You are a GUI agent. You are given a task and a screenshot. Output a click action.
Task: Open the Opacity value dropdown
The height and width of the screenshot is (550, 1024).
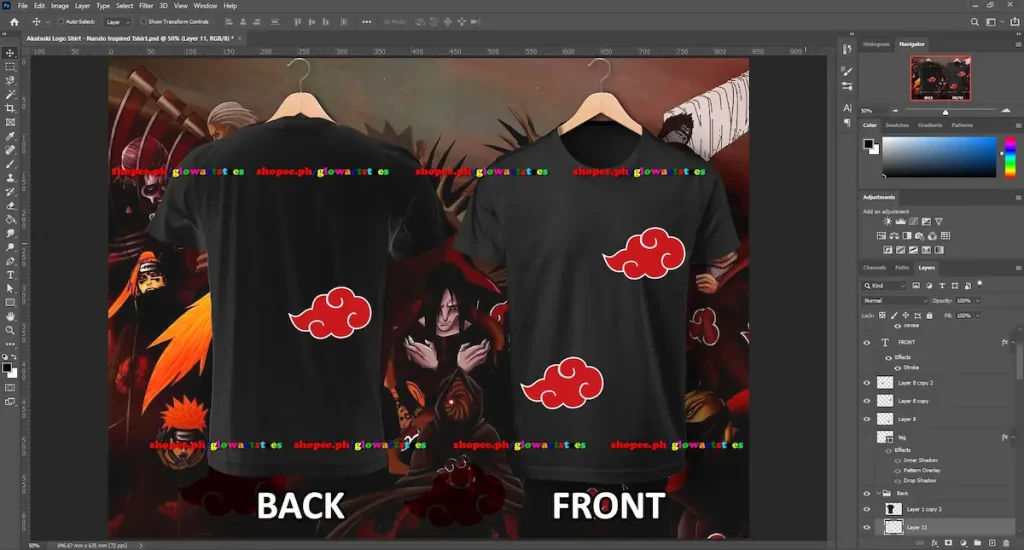pyautogui.click(x=978, y=300)
